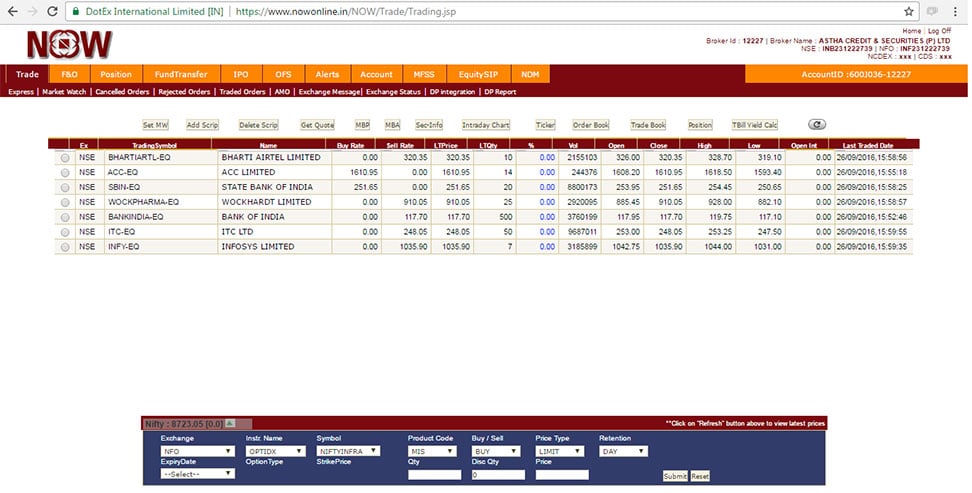
Task: Click the Submit order button
Action: point(675,476)
